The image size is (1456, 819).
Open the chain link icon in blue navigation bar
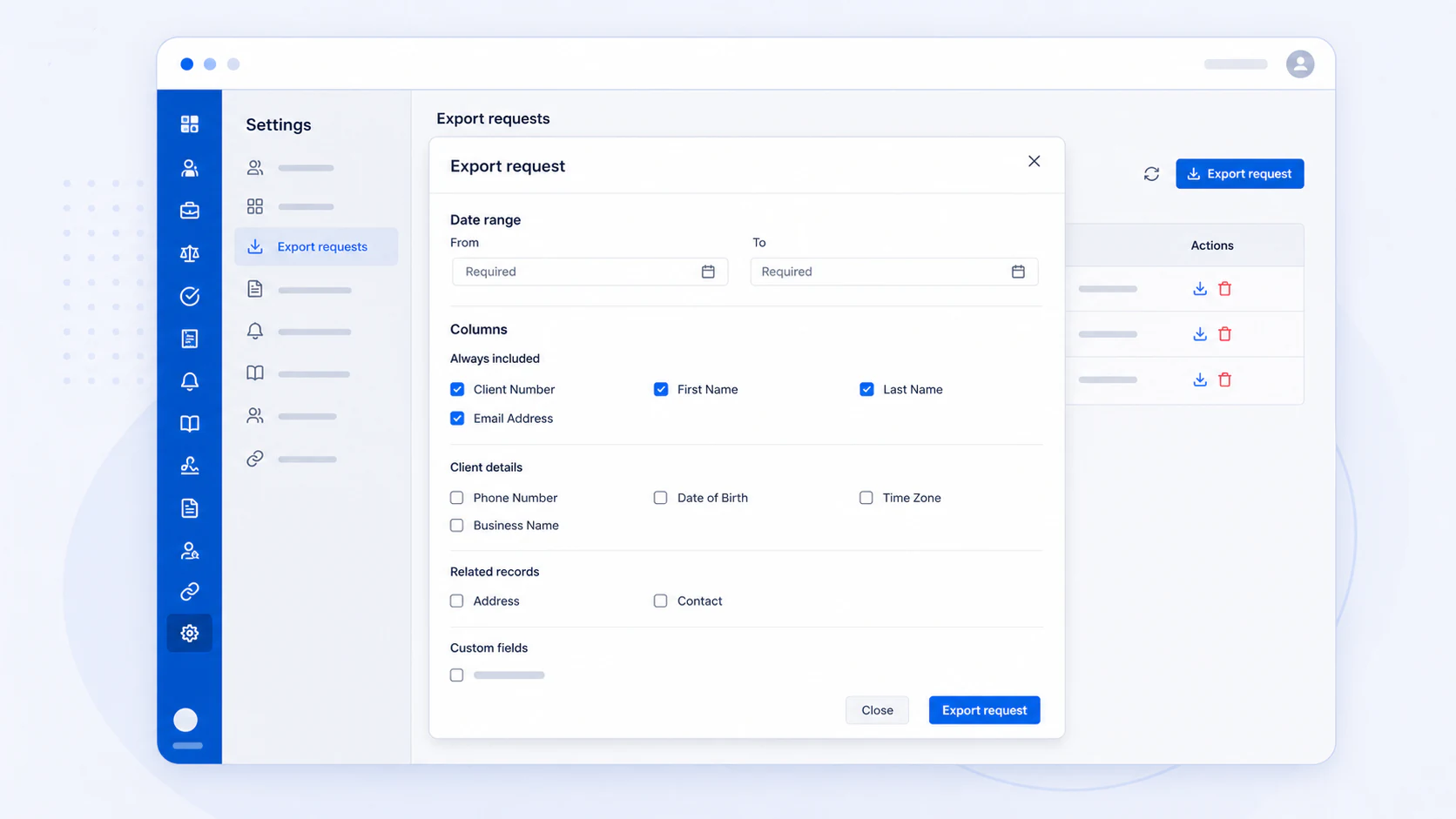[x=189, y=592]
